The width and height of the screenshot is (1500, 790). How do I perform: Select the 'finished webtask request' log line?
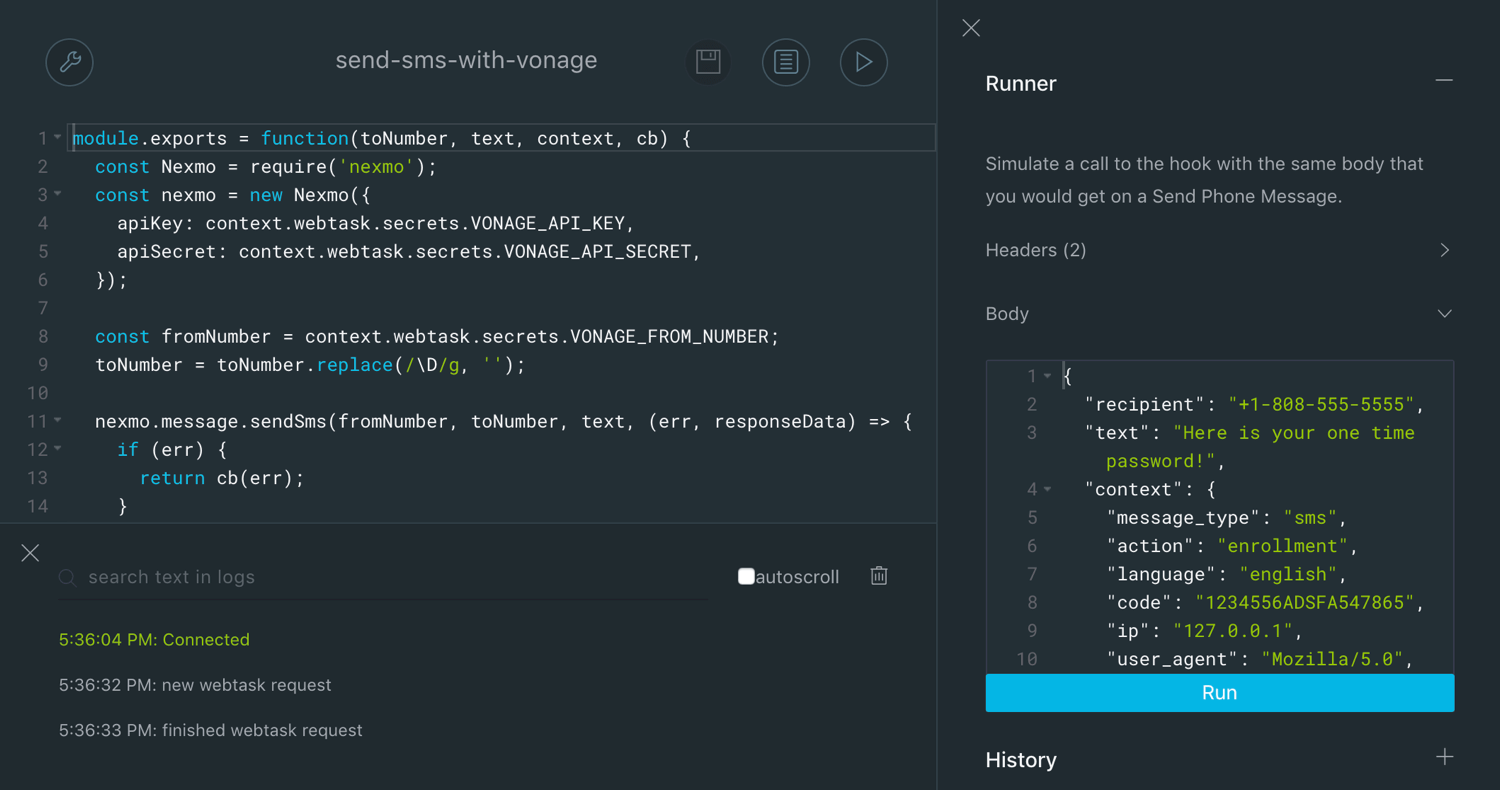[211, 730]
